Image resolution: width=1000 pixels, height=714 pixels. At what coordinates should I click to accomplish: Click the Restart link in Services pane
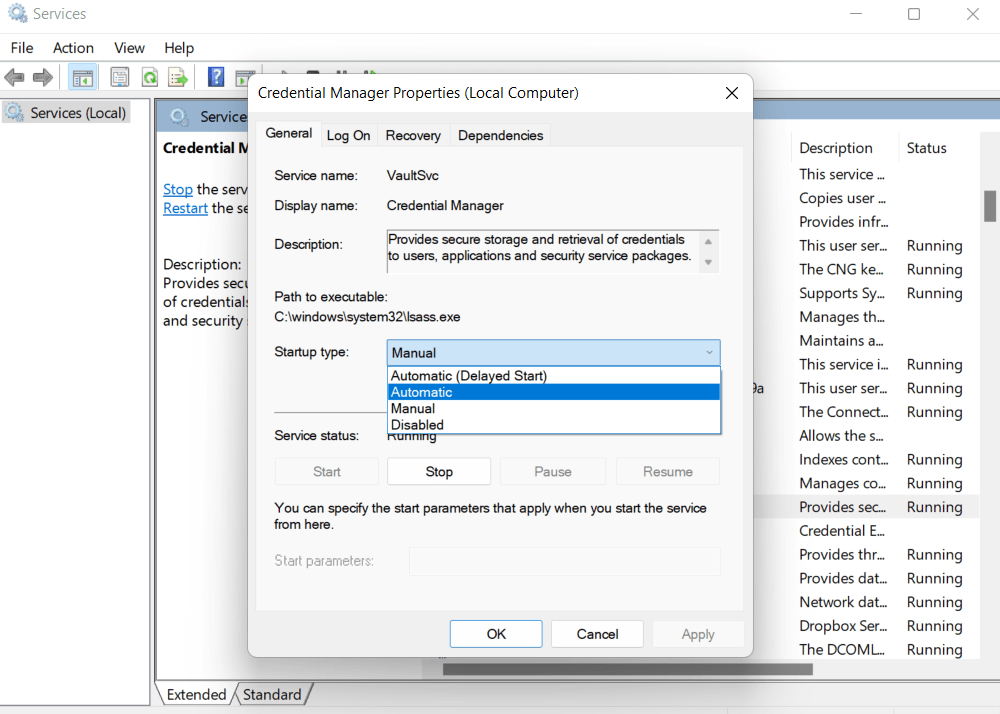[186, 208]
